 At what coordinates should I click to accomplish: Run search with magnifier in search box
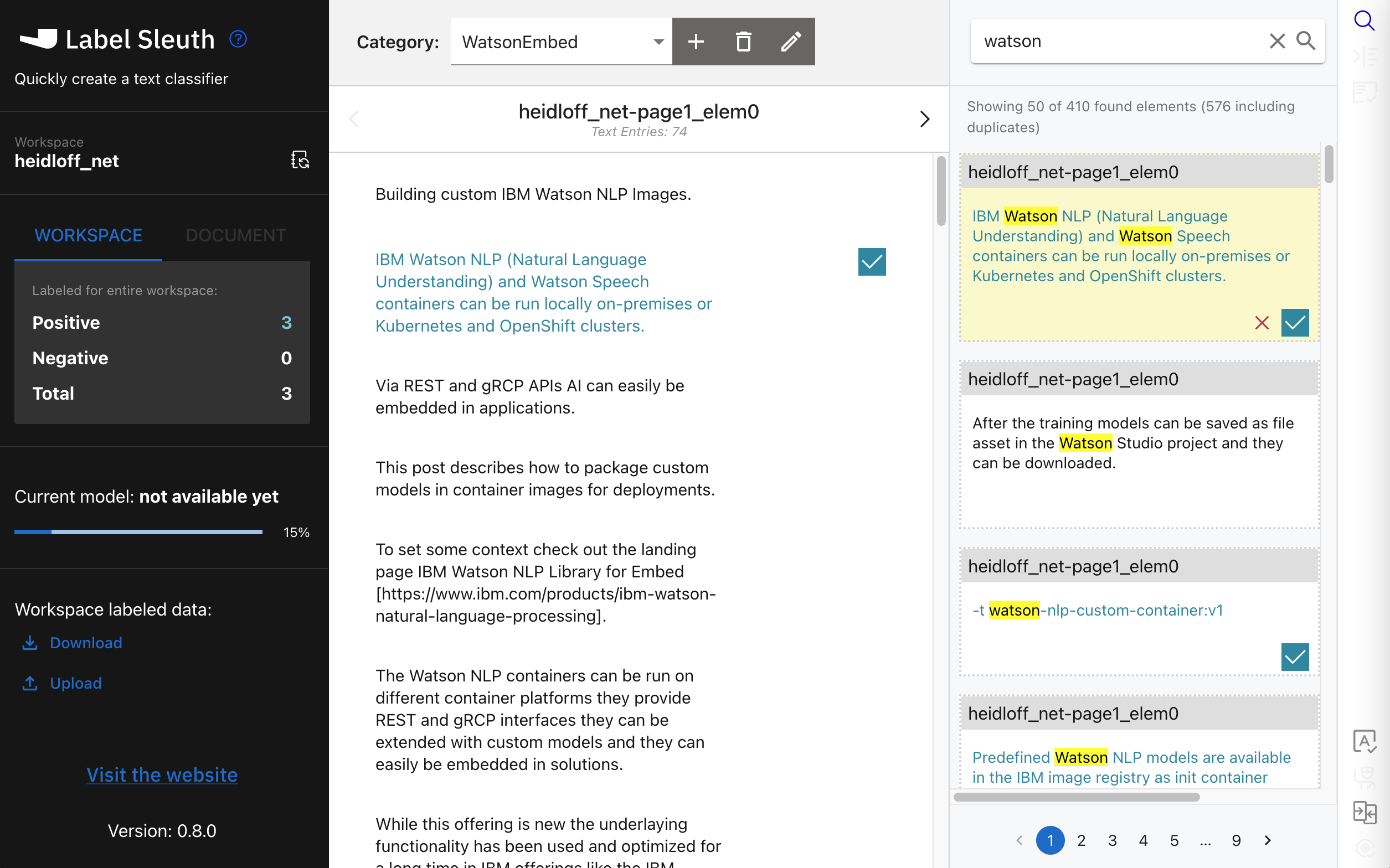pyautogui.click(x=1306, y=41)
